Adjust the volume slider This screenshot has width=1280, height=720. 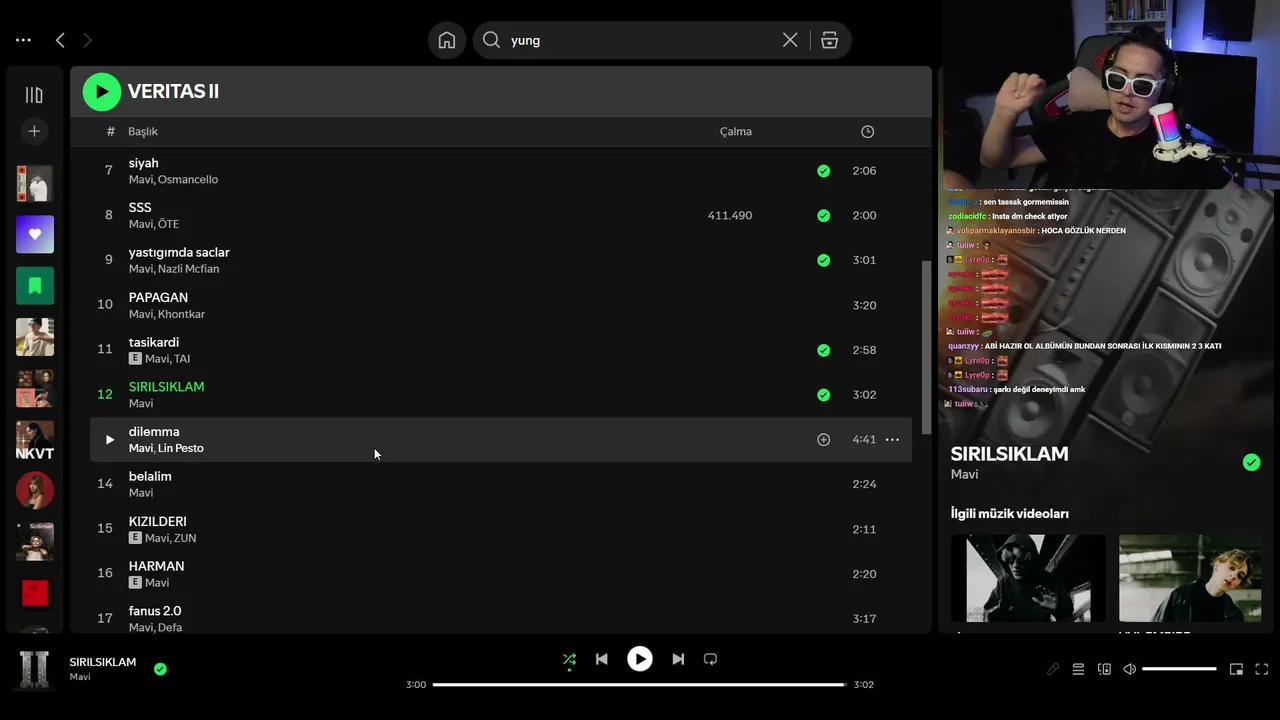point(1180,669)
